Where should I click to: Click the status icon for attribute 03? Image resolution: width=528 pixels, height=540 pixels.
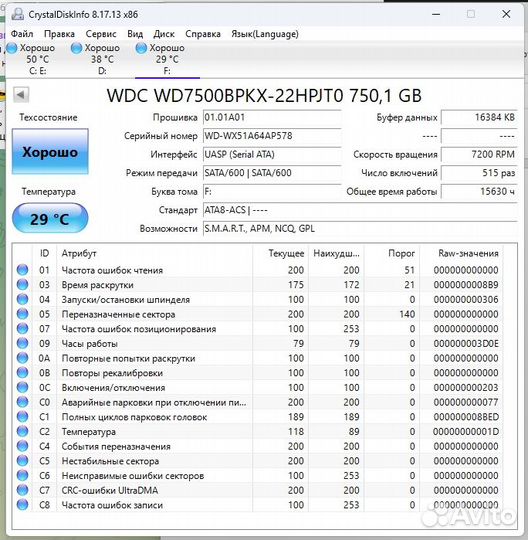click(22, 284)
